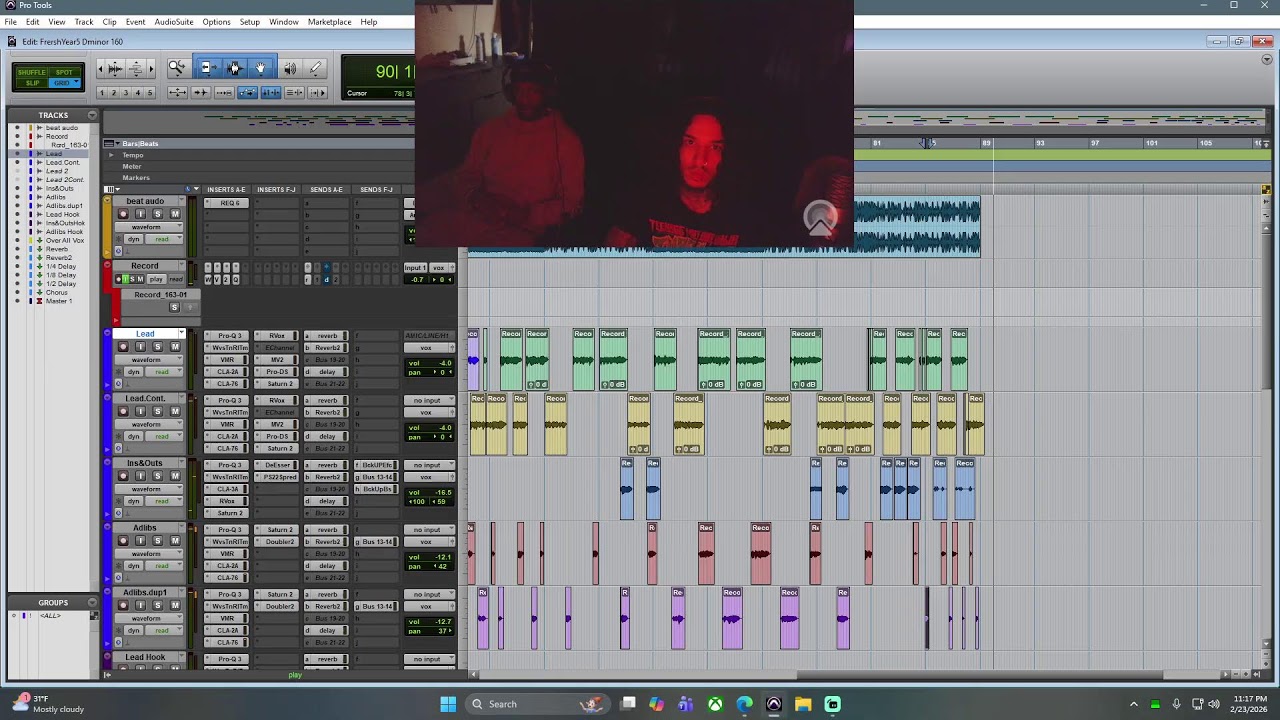
Task: Click Zoom Preset 5 button
Action: (x=150, y=93)
